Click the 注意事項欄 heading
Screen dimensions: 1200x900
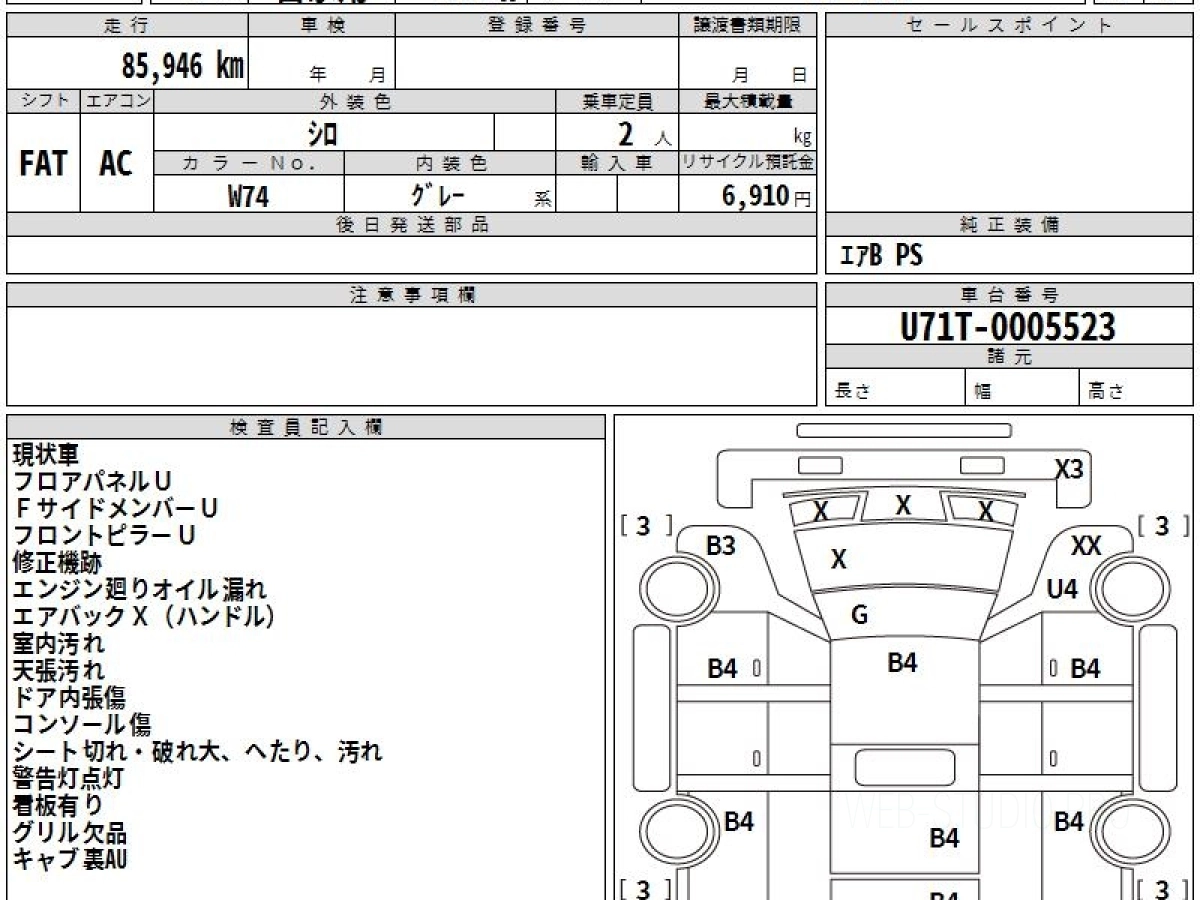(411, 295)
